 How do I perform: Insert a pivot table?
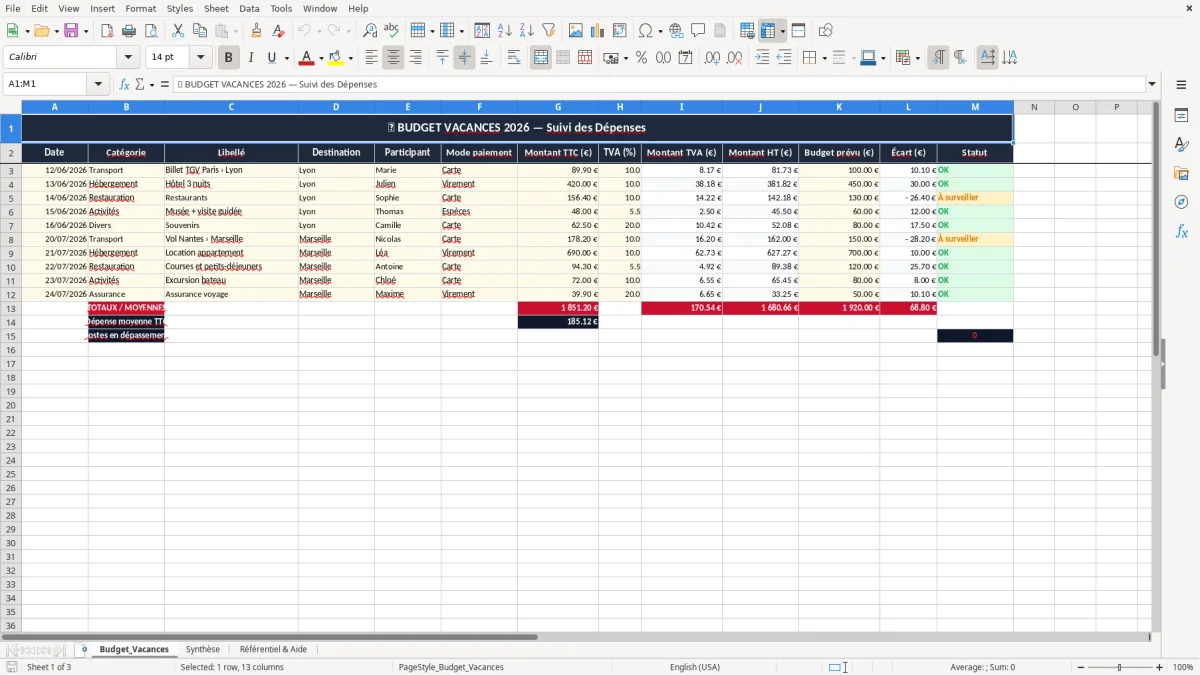pos(620,31)
